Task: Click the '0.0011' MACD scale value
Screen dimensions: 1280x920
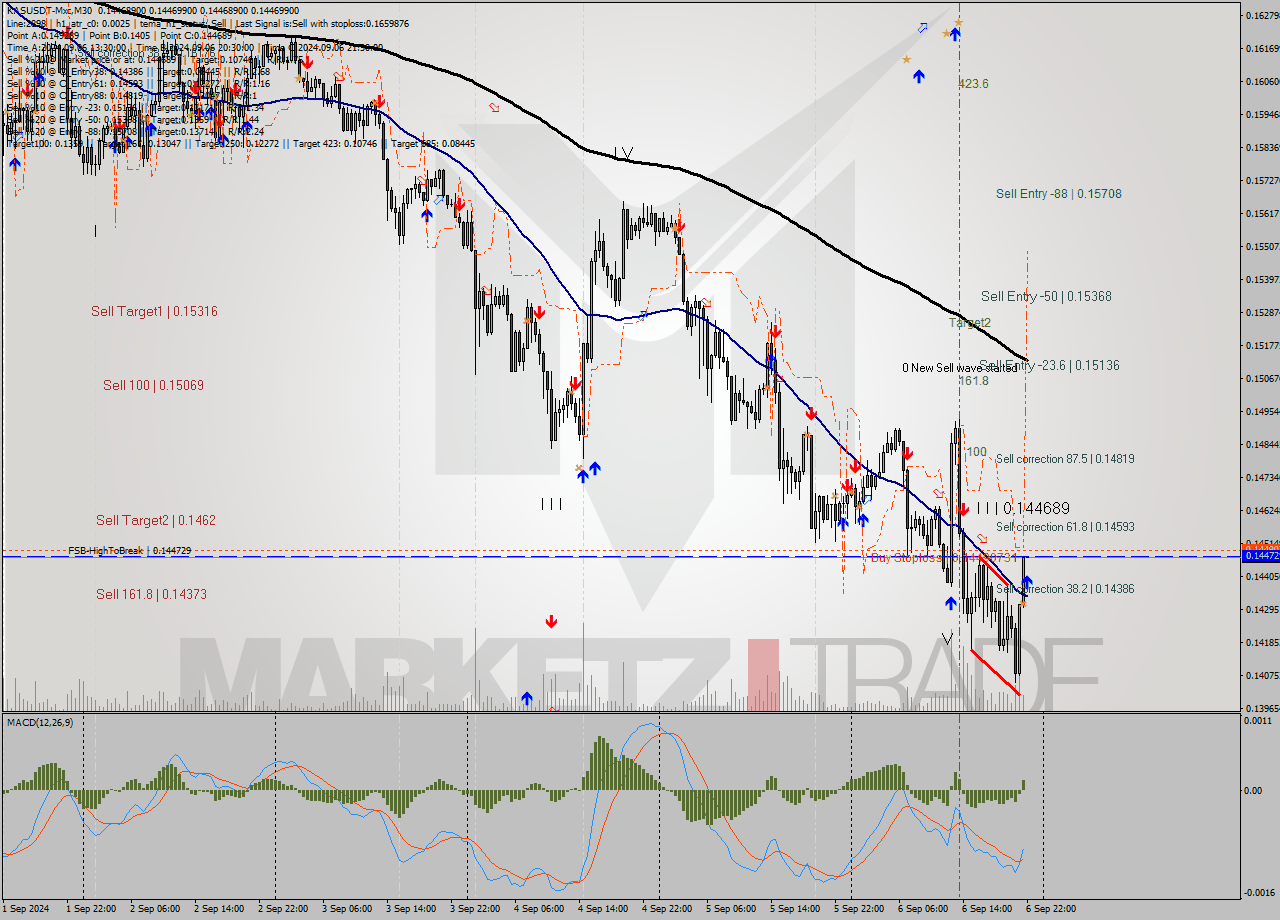Action: [x=1256, y=720]
